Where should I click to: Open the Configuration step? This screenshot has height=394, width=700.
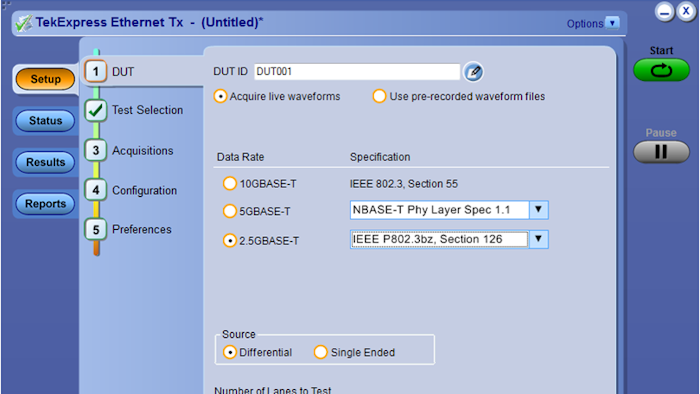144,191
